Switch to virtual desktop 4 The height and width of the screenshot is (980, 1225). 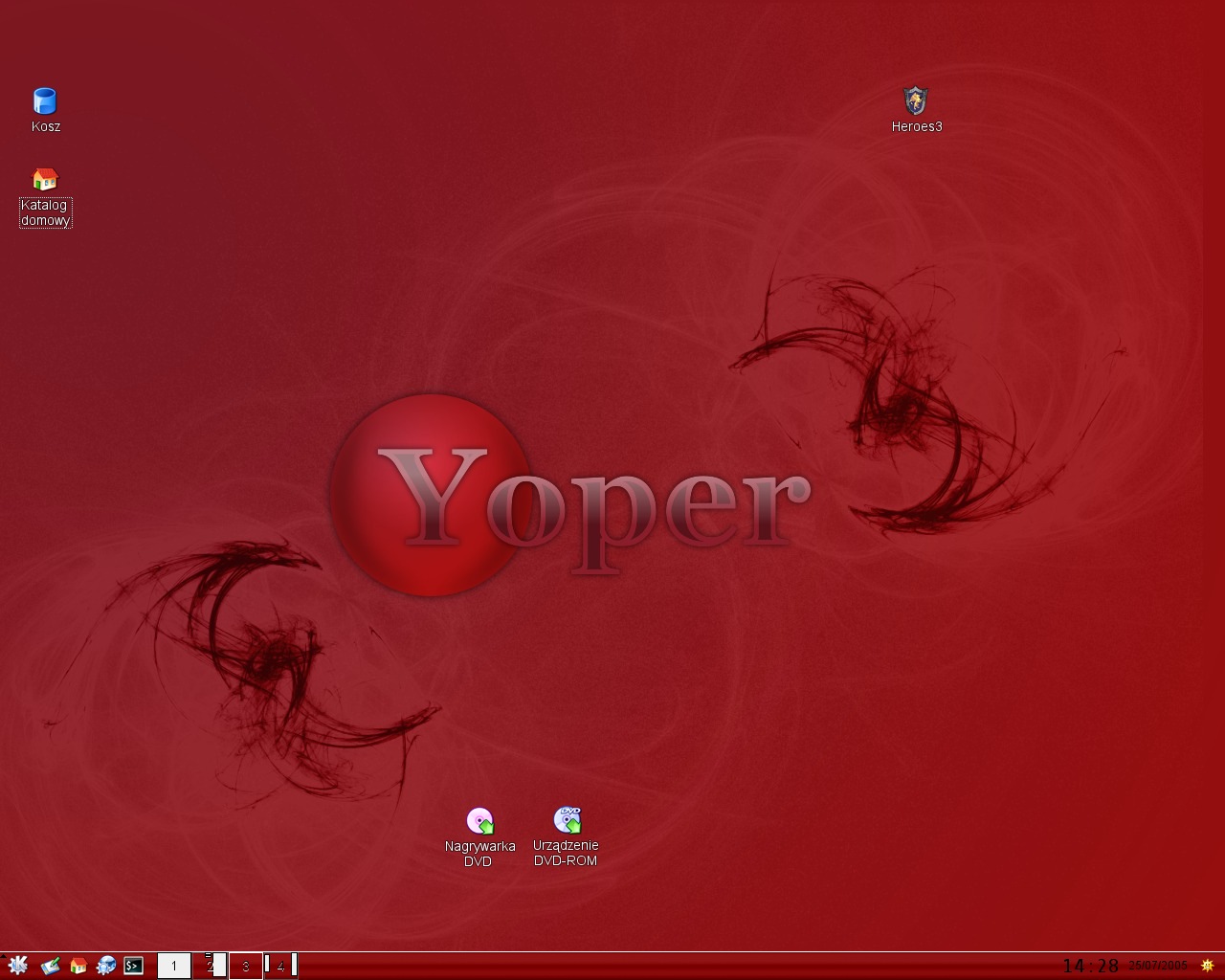(280, 966)
